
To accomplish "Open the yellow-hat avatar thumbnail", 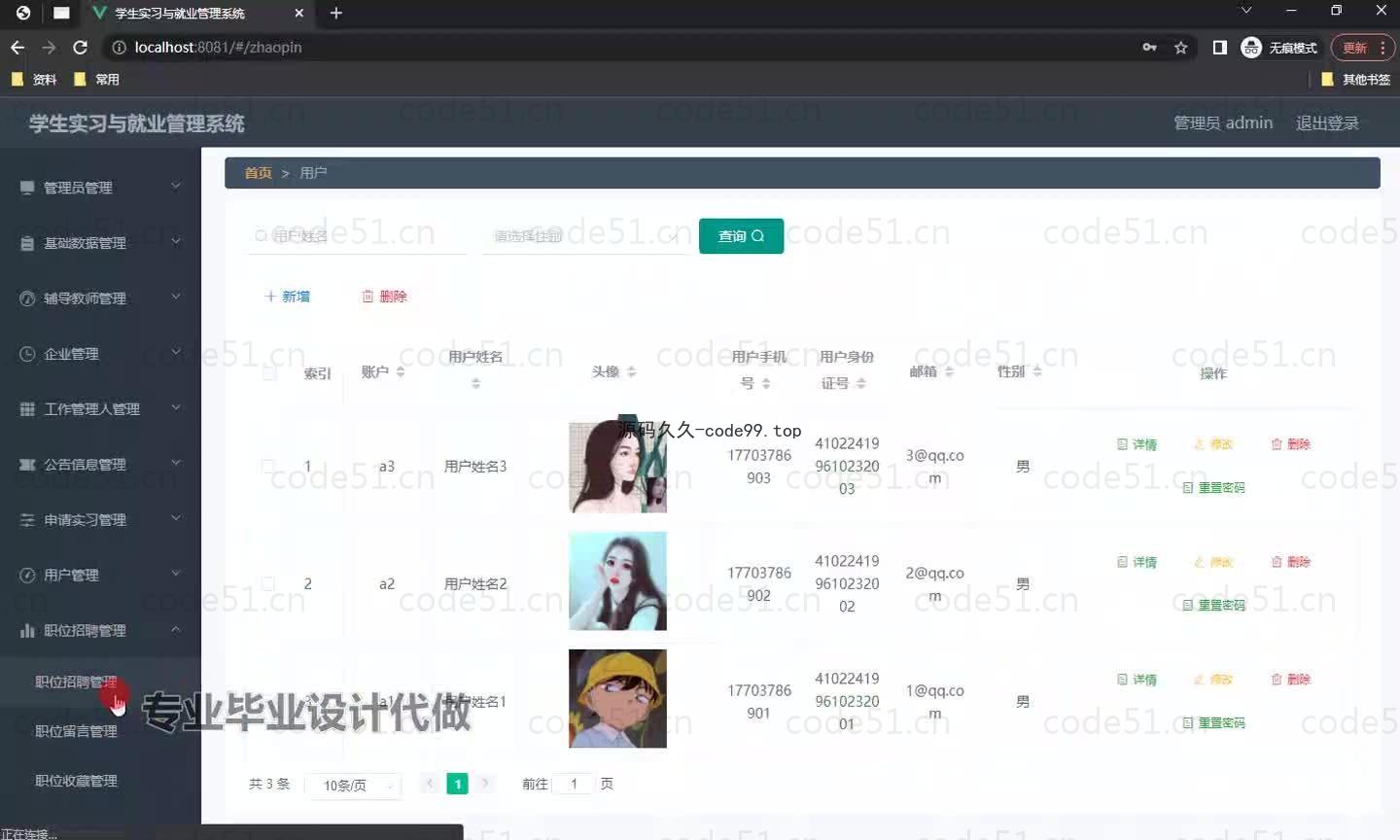I will click(617, 698).
